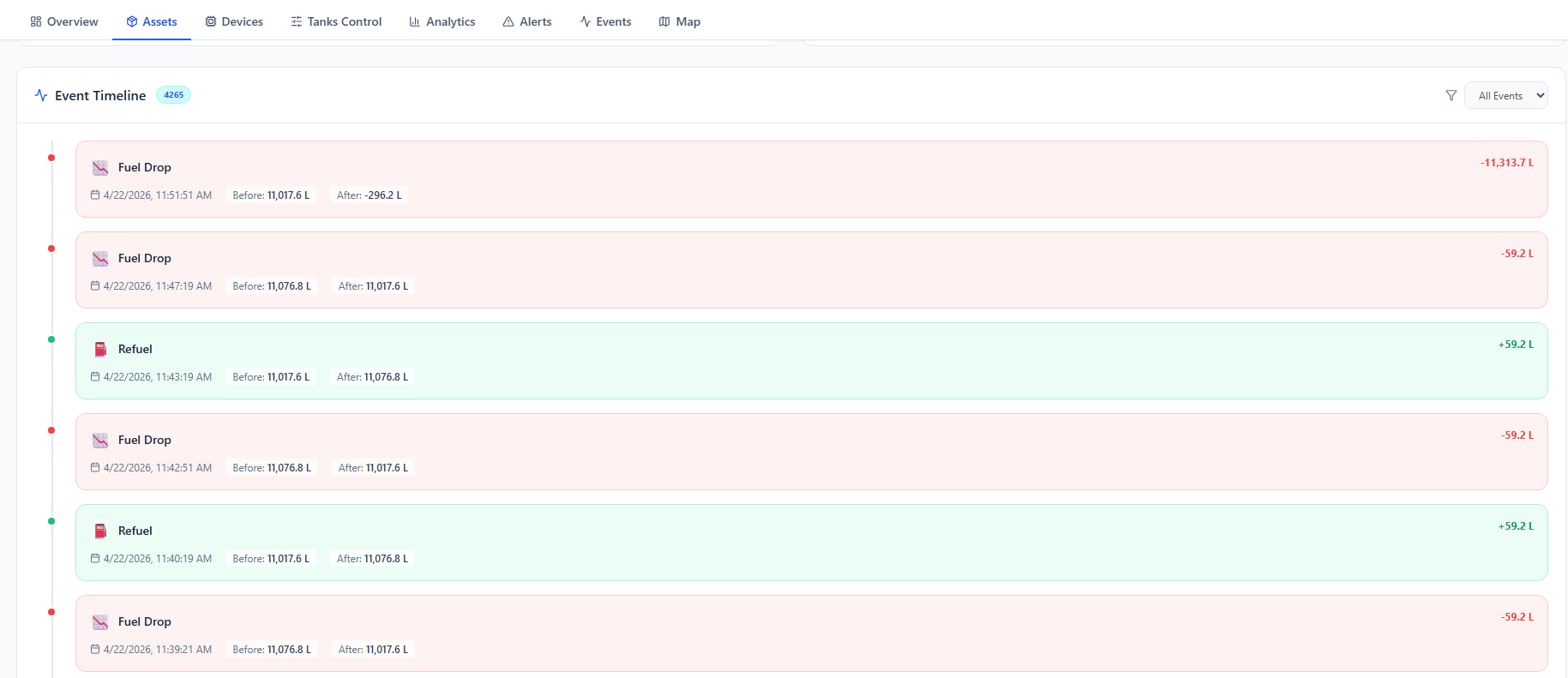Viewport: 1568px width, 678px height.
Task: Switch to the Map tab
Action: click(680, 21)
